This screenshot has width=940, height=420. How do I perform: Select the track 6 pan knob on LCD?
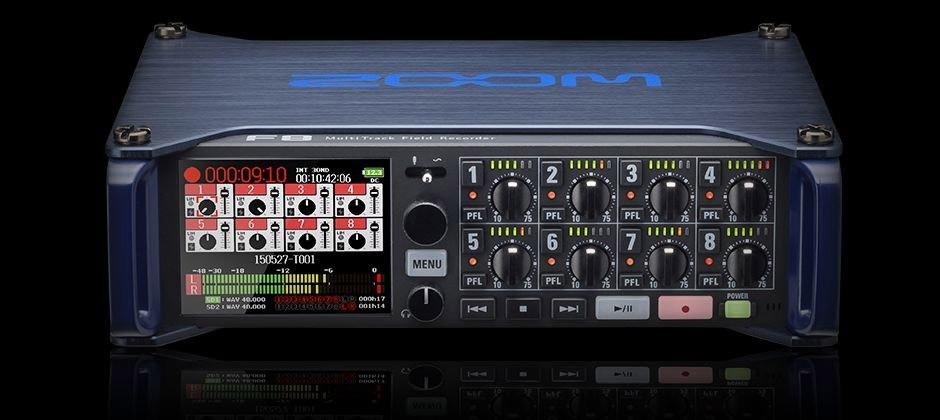coord(257,241)
